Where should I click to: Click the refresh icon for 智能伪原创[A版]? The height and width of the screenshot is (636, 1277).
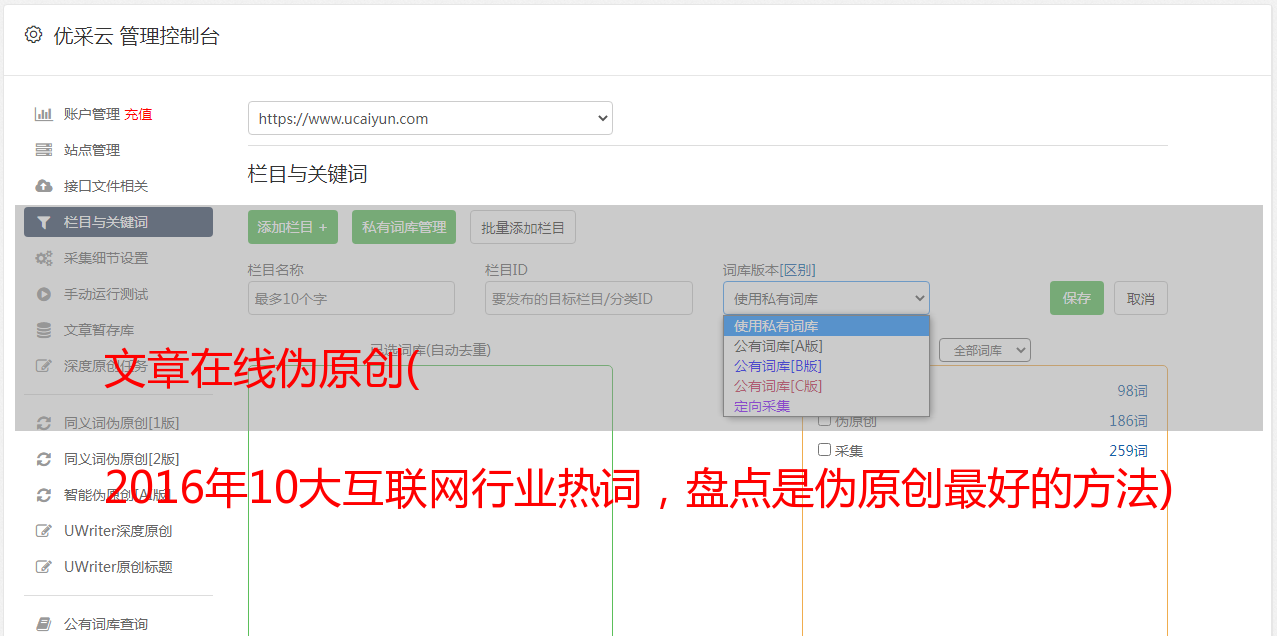pos(44,495)
